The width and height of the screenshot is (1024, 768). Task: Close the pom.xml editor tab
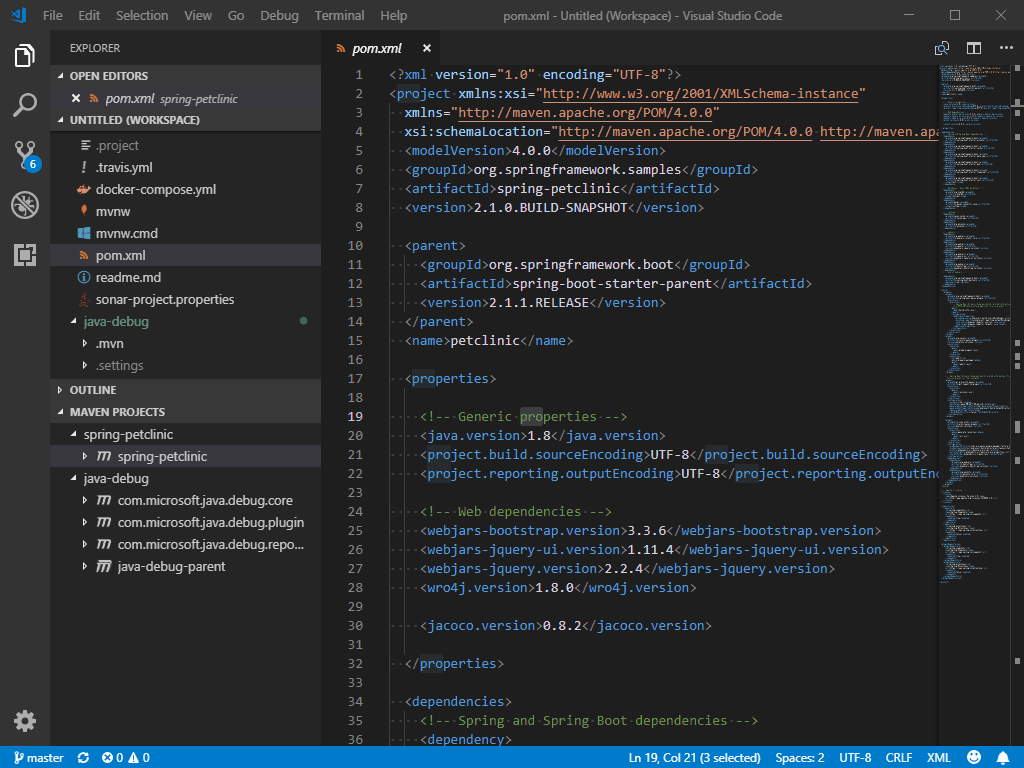[x=426, y=48]
